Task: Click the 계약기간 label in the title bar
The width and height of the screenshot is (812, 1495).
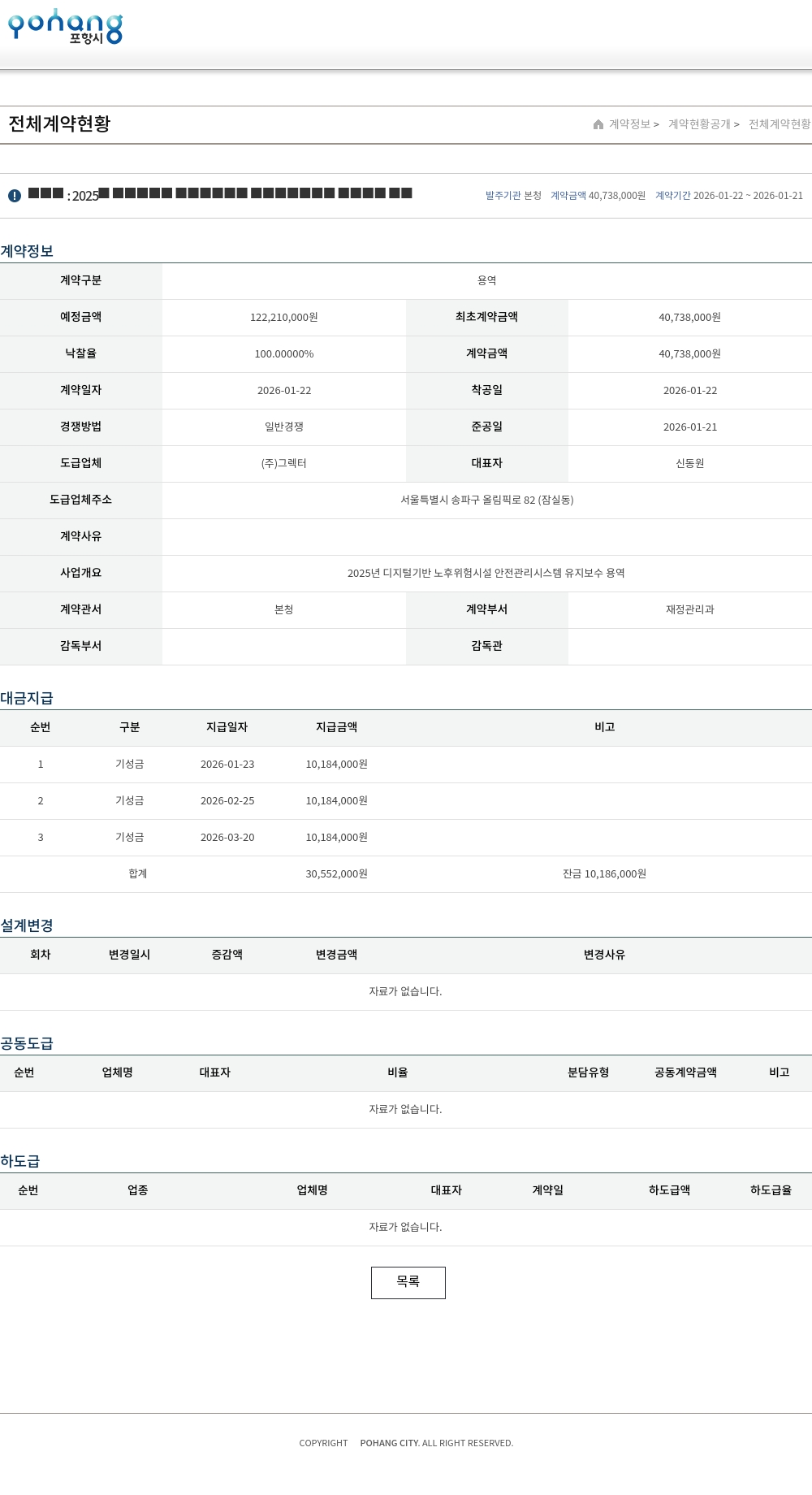Action: point(672,196)
